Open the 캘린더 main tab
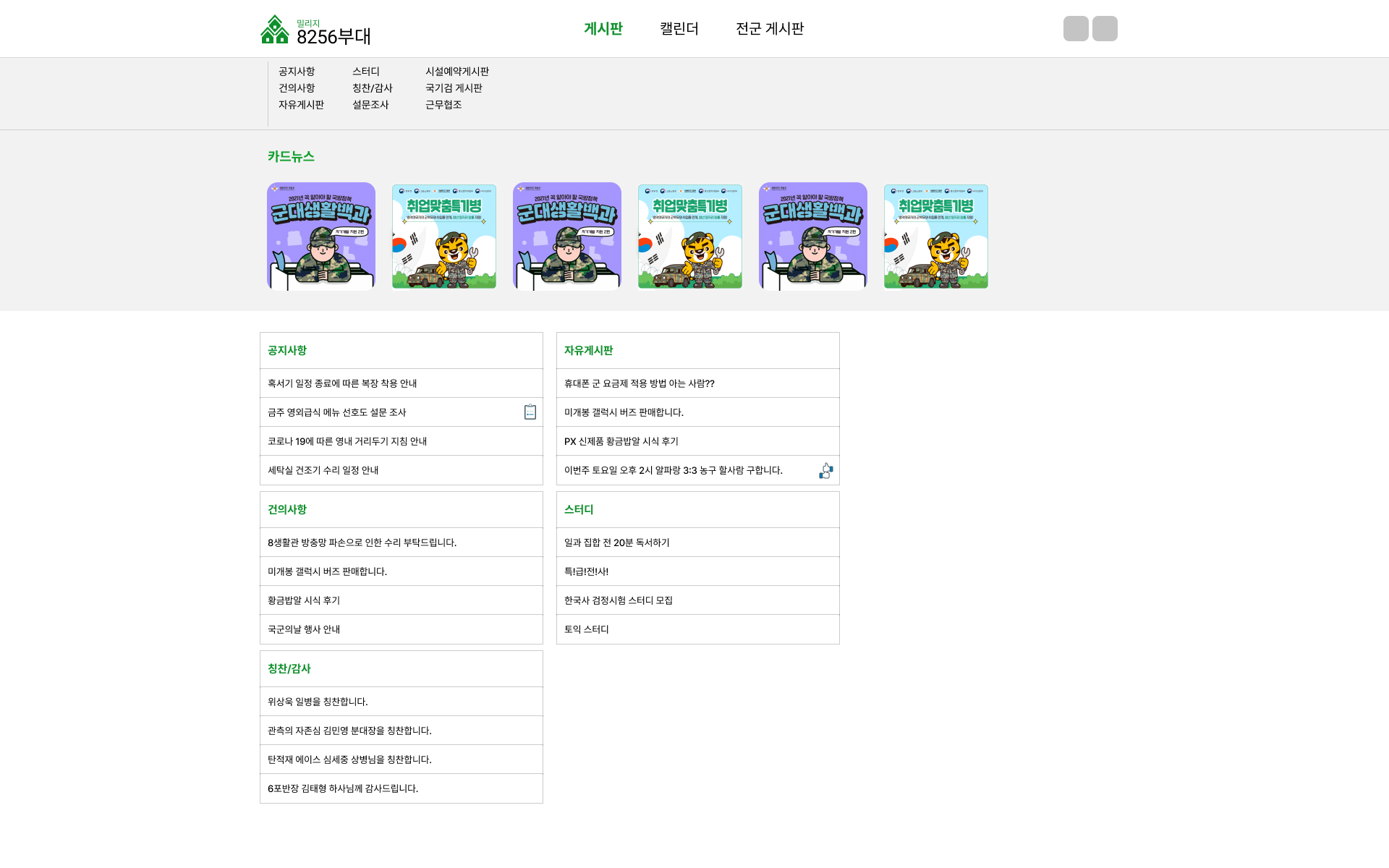The width and height of the screenshot is (1389, 868). click(x=679, y=29)
